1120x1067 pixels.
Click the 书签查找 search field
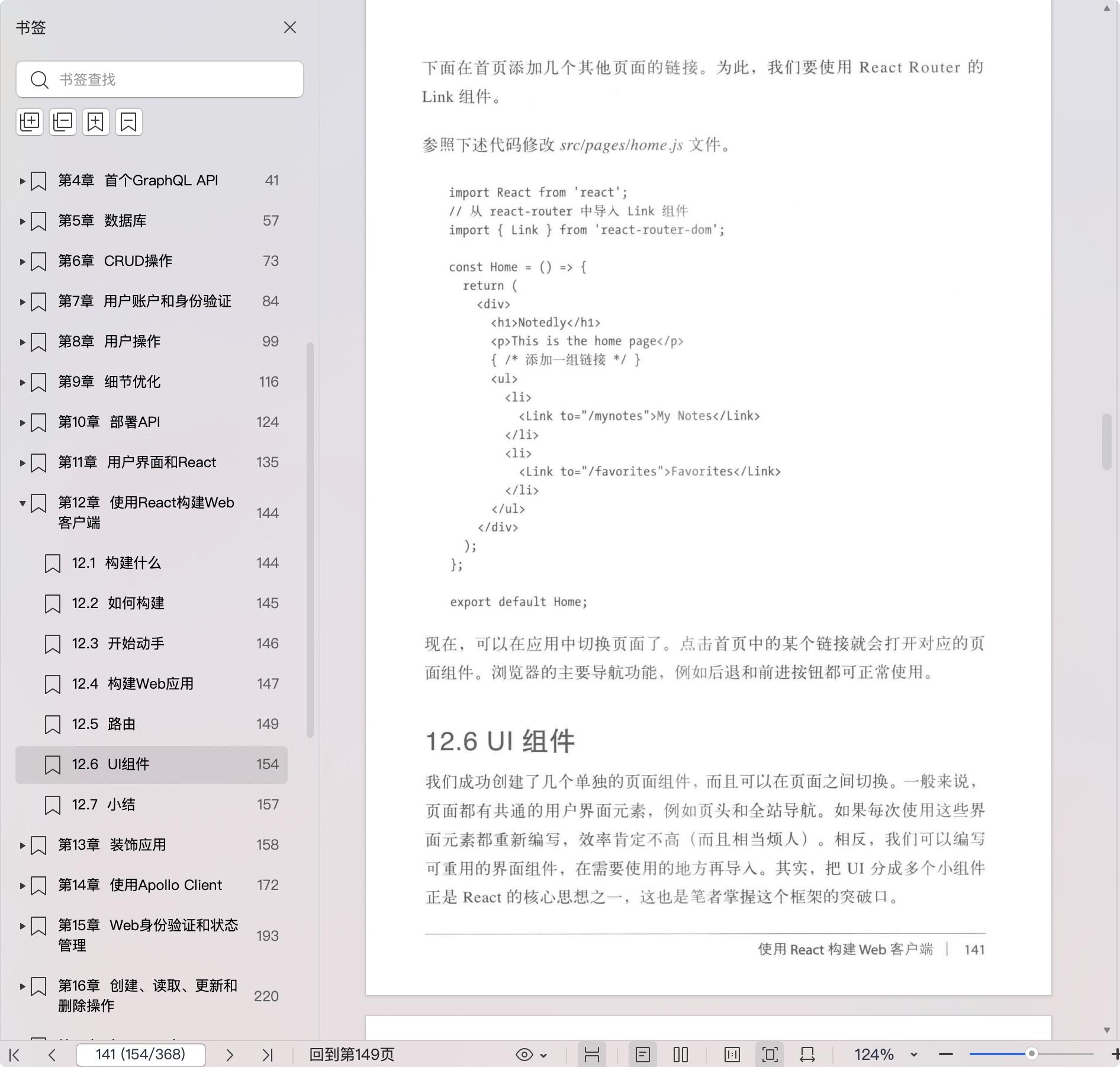(x=172, y=79)
